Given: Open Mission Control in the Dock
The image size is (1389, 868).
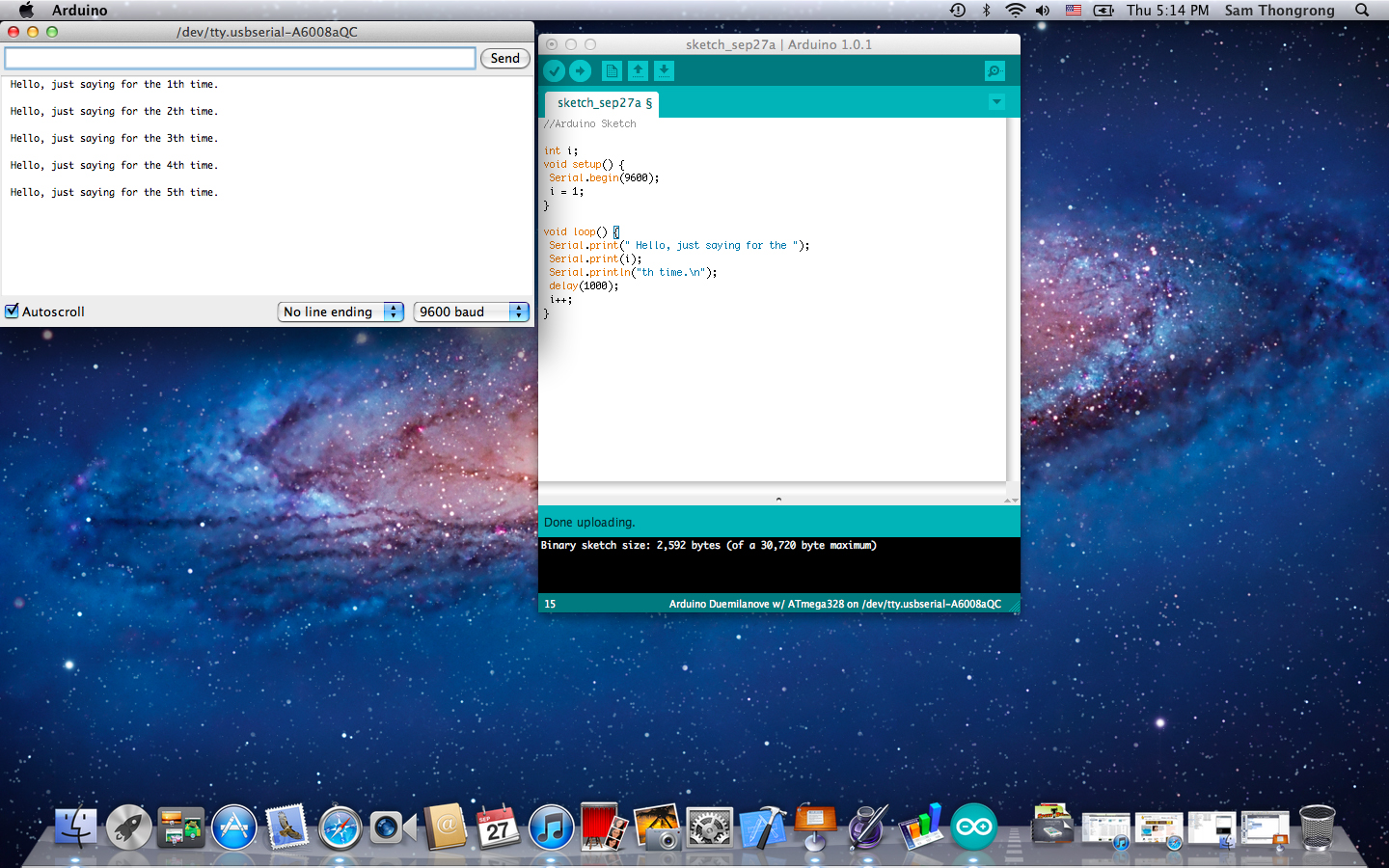Looking at the screenshot, I should click(181, 827).
